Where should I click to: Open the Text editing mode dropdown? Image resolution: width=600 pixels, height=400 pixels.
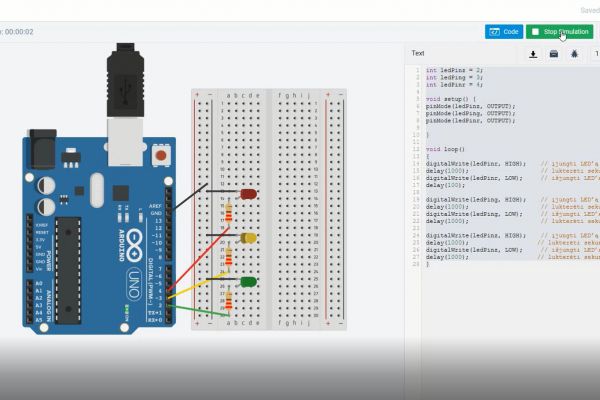[418, 53]
